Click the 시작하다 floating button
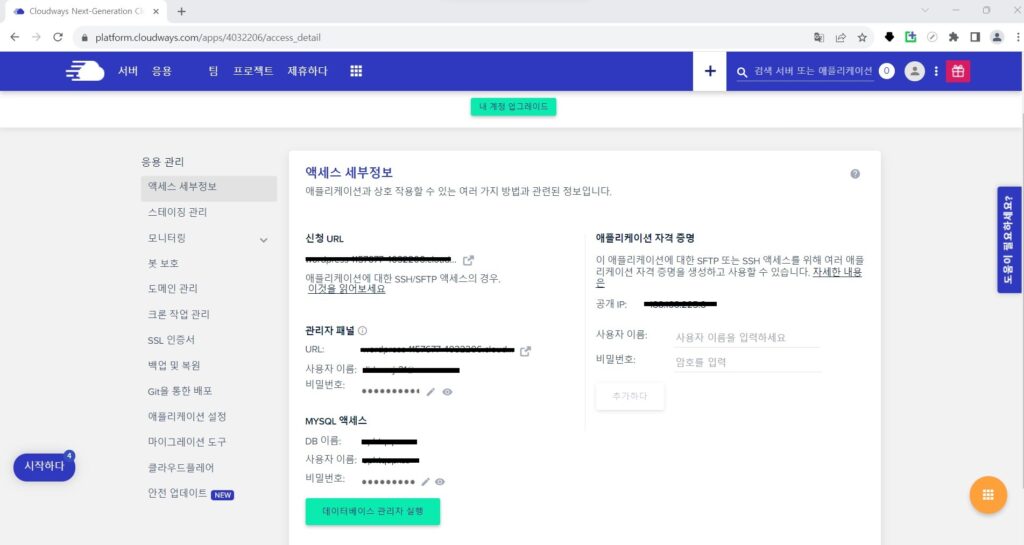Viewport: 1024px width, 545px height. (44, 467)
